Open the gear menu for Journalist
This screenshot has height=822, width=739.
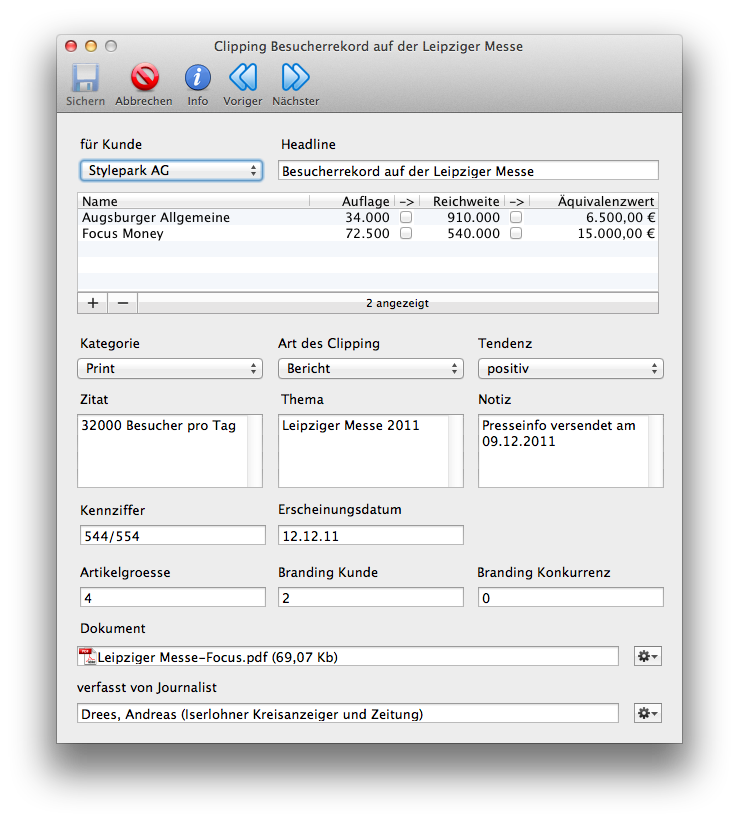point(647,713)
